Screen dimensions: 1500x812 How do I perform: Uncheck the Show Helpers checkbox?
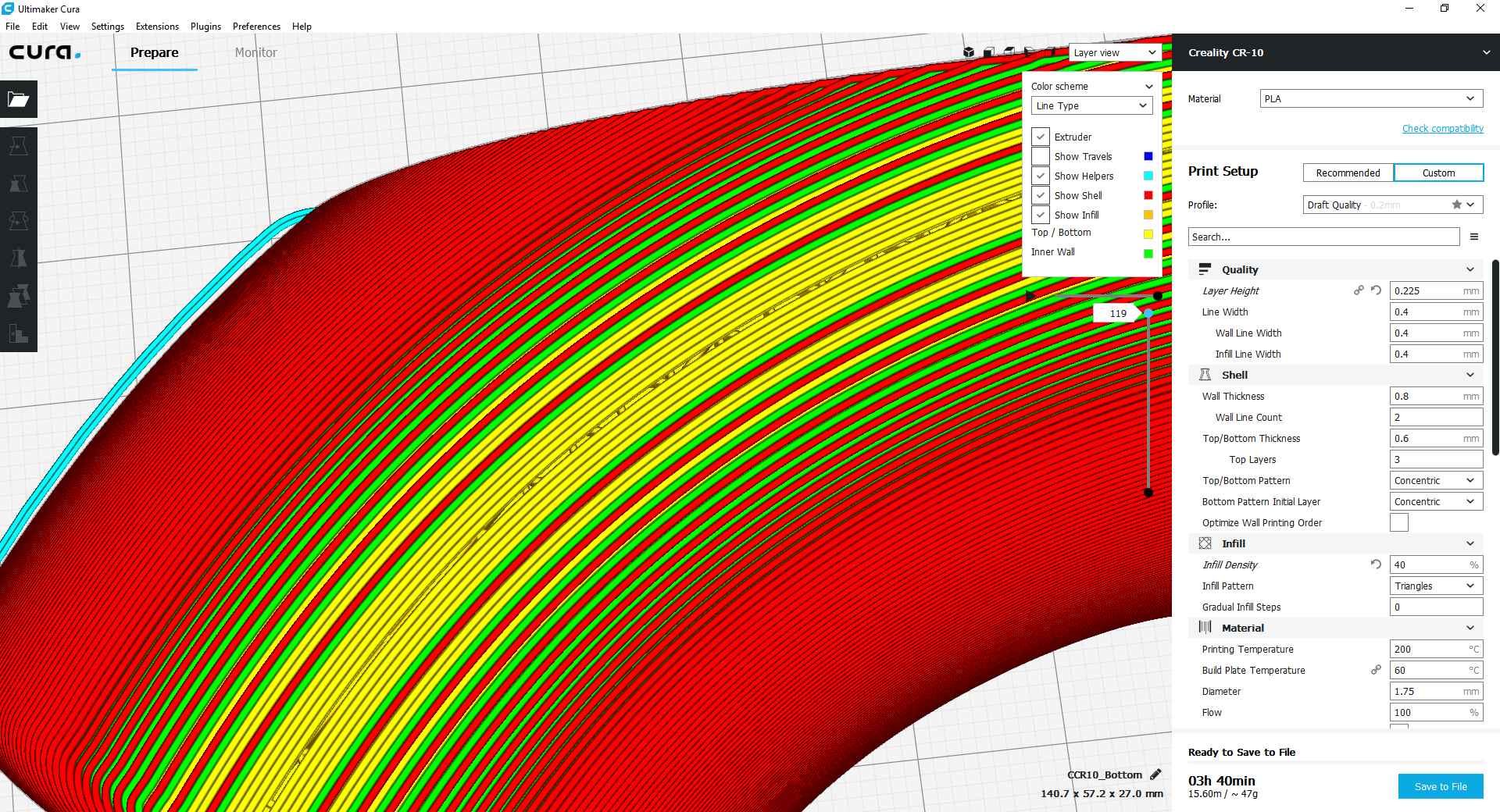click(1041, 176)
